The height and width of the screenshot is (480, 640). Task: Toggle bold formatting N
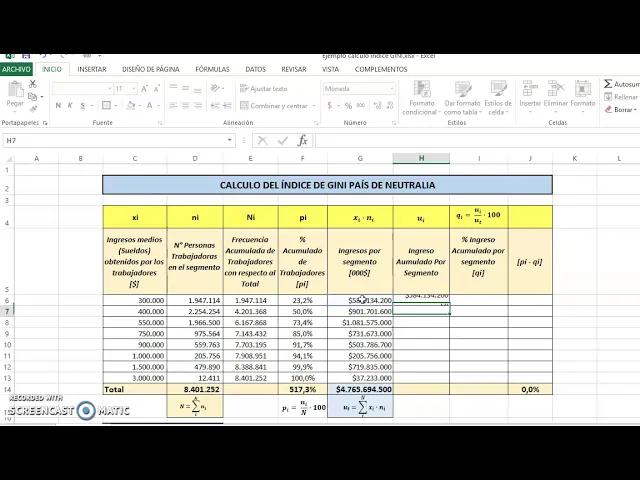pyautogui.click(x=58, y=106)
